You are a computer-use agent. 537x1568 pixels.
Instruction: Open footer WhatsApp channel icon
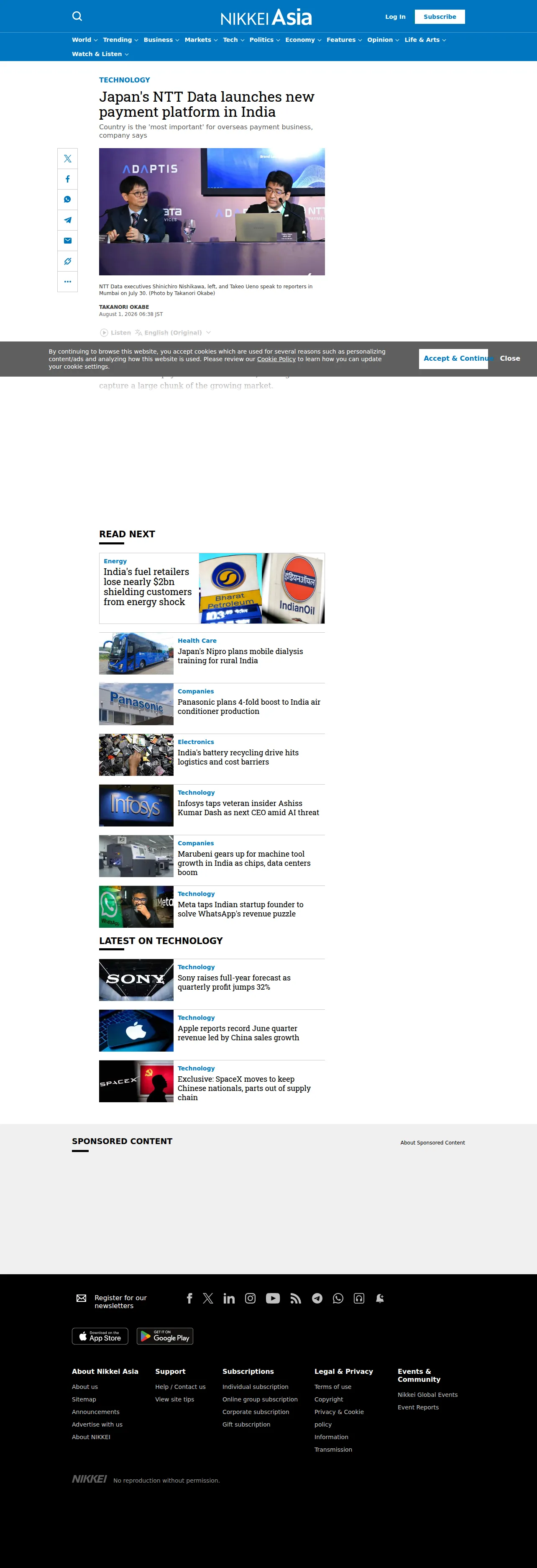point(338,1299)
